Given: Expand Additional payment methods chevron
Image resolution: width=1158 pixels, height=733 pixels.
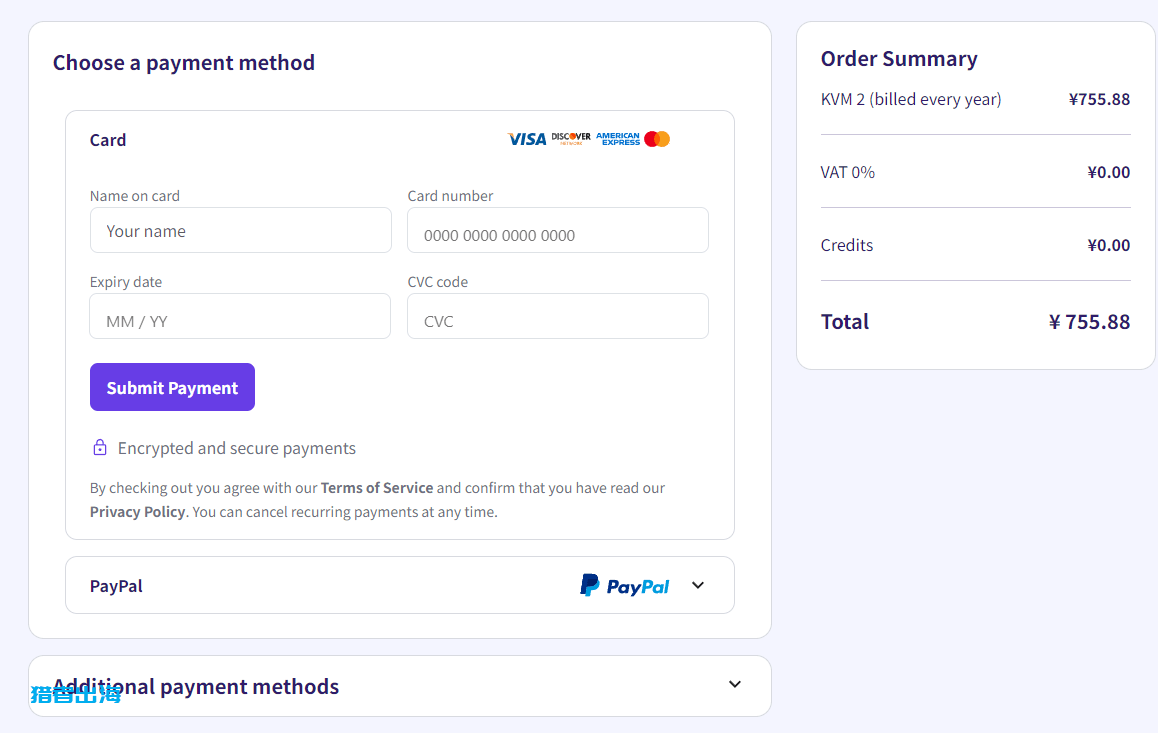Looking at the screenshot, I should [735, 685].
